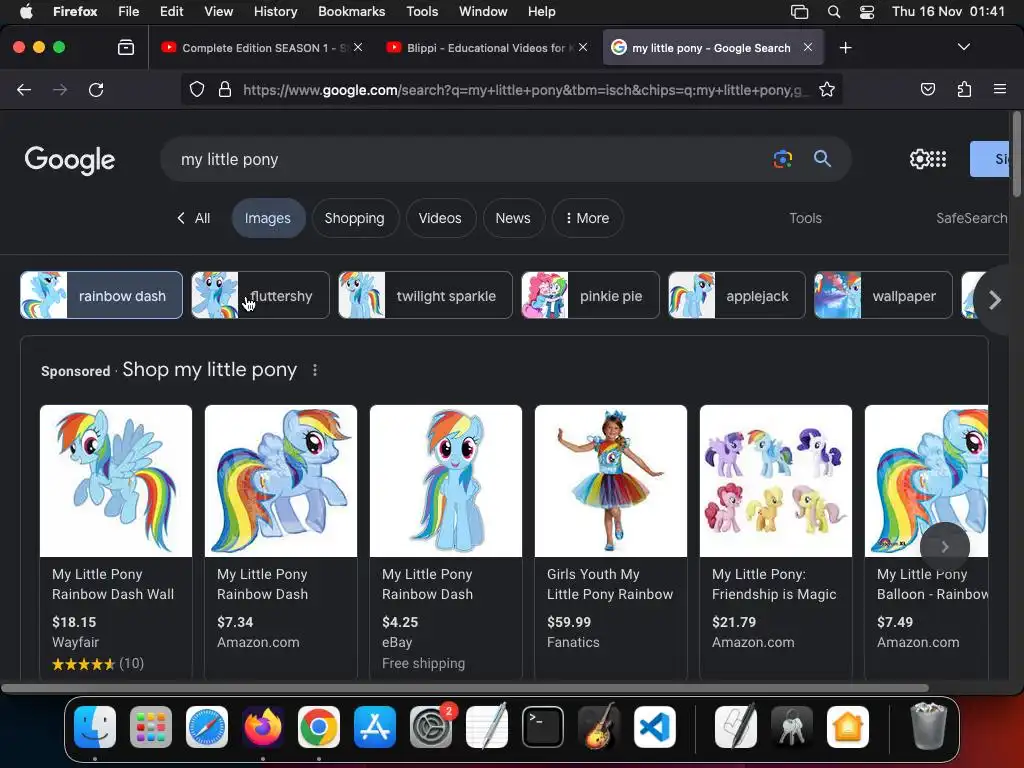Click the horizontal page scrollbar
The image size is (1024, 768).
(465, 688)
